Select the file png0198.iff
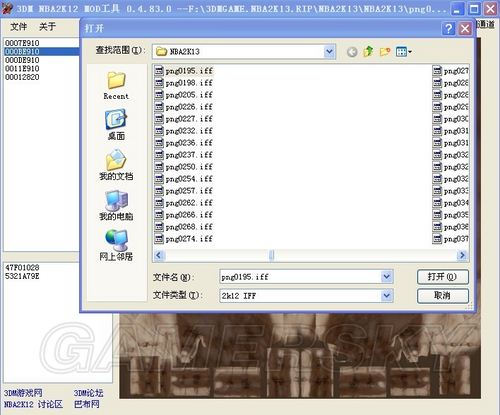Viewport: 500px width, 415px height. (x=184, y=83)
